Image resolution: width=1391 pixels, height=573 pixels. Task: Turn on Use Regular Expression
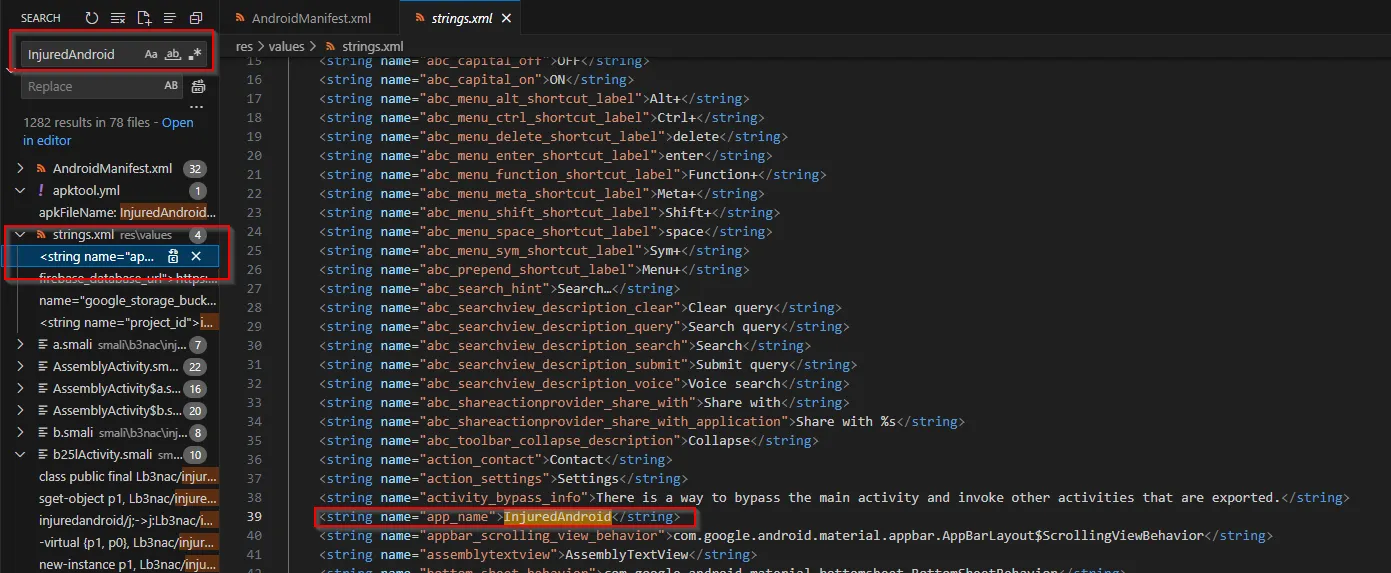(x=195, y=54)
